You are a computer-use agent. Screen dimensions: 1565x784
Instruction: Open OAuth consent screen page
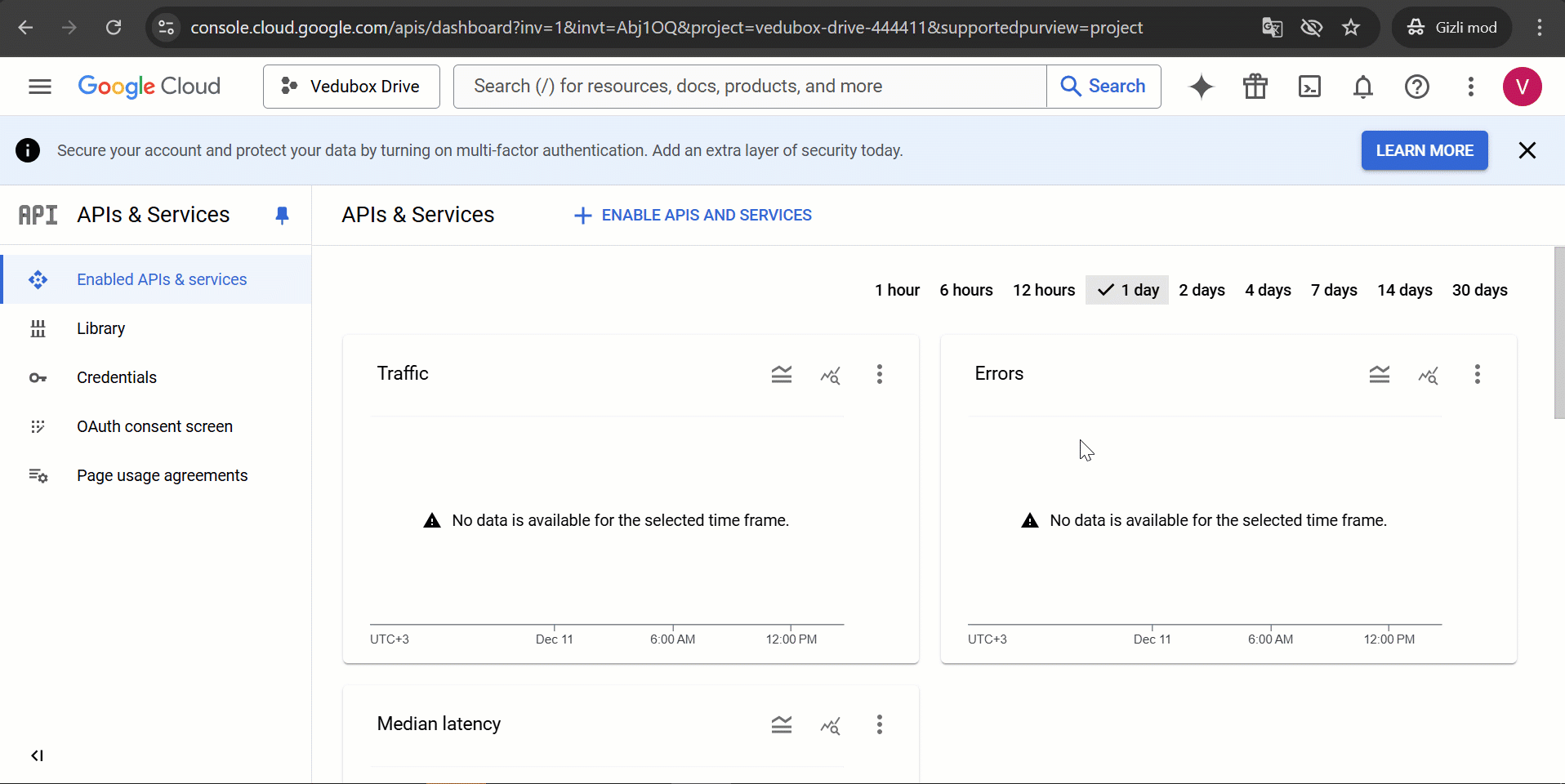tap(154, 426)
